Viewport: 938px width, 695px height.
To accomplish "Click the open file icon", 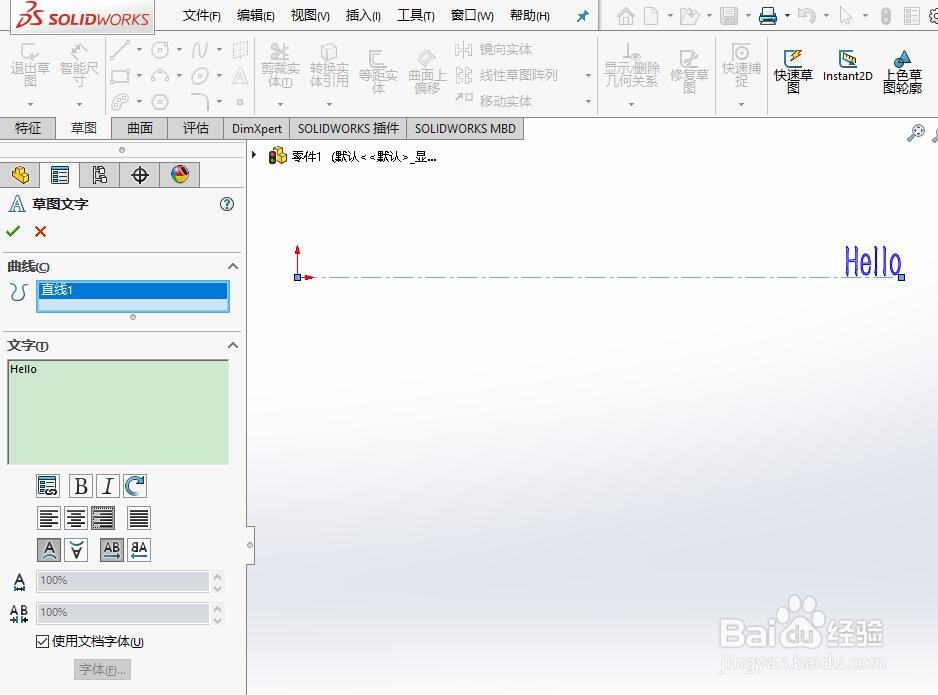I will 689,16.
